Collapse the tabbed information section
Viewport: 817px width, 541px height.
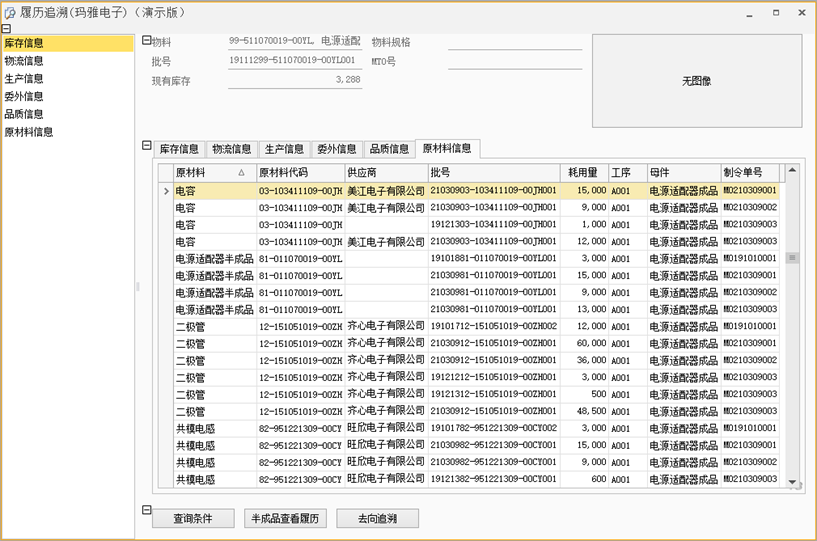pos(146,146)
